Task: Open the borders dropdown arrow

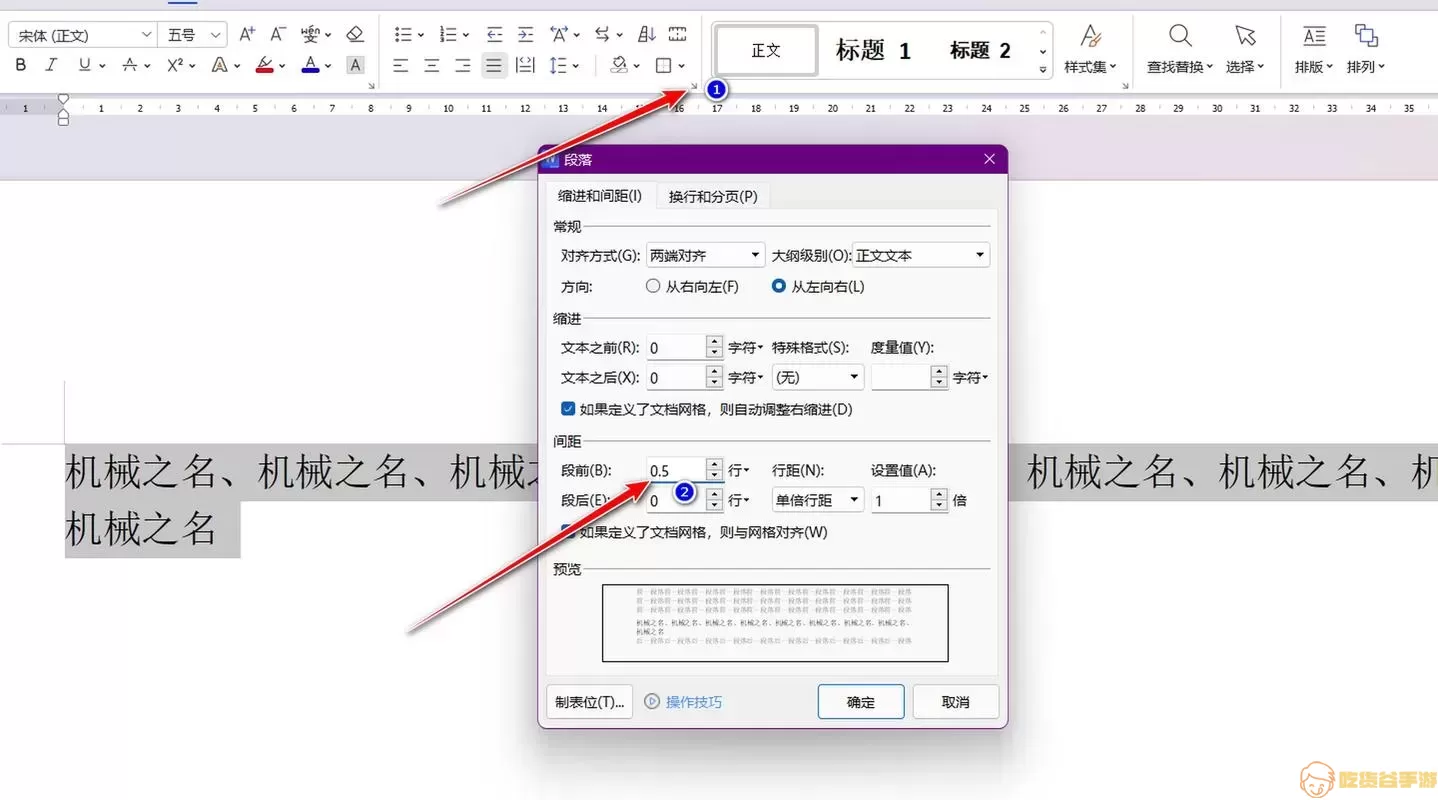Action: 682,66
